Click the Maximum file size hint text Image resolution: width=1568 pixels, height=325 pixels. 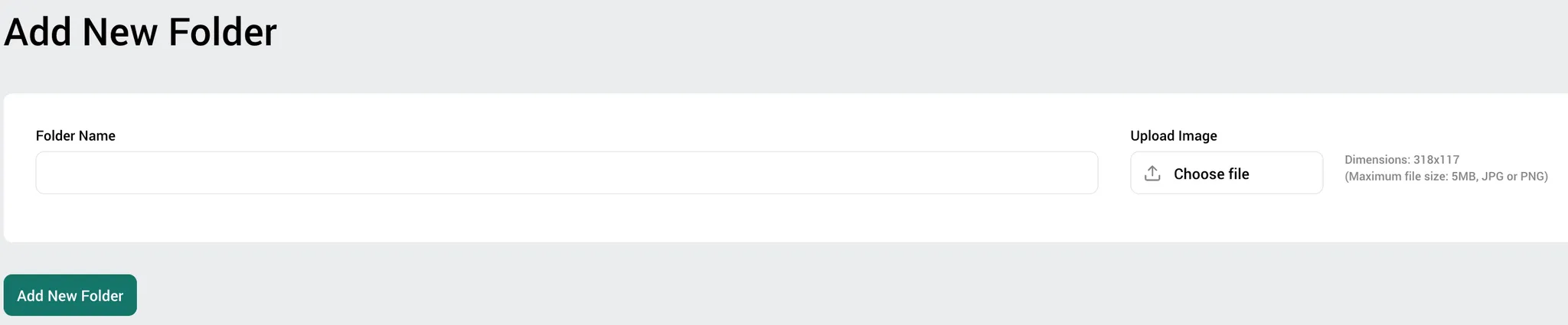tap(1446, 177)
